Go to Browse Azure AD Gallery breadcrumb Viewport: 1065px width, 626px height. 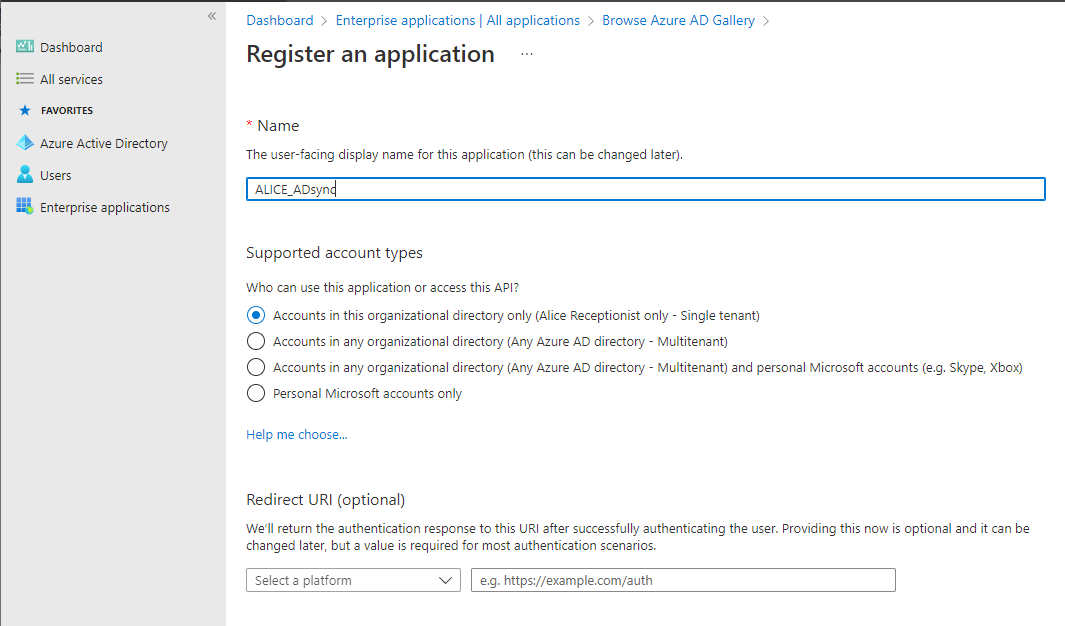click(679, 20)
